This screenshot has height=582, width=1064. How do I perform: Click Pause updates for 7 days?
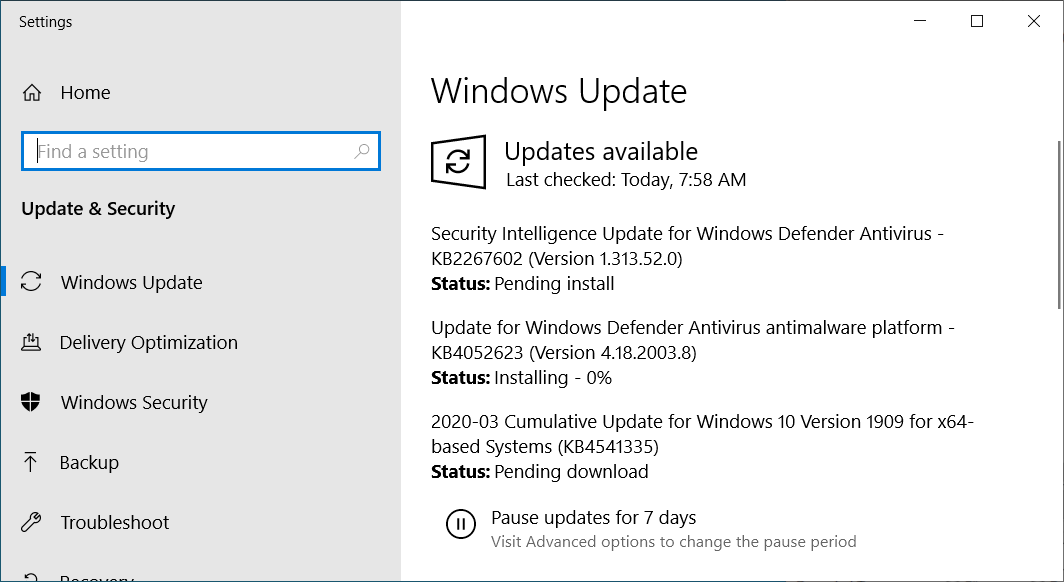pyautogui.click(x=593, y=518)
